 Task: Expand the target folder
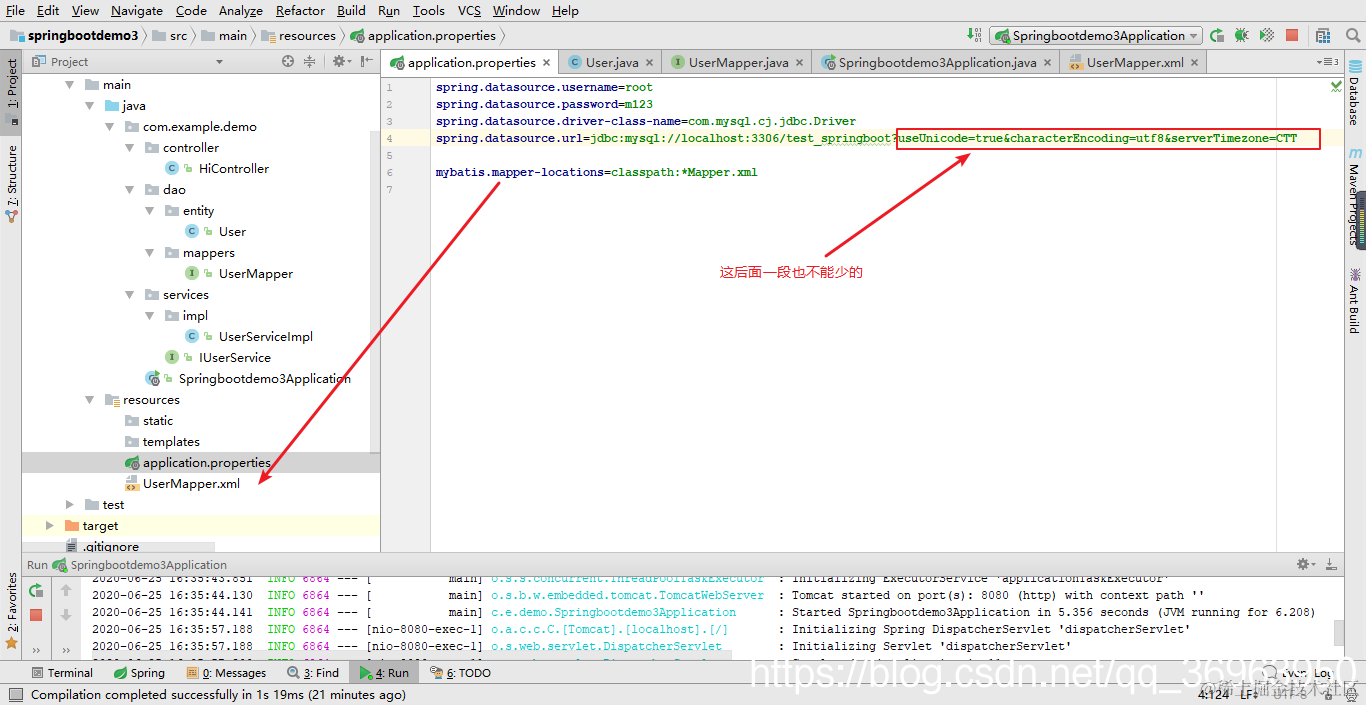click(50, 526)
